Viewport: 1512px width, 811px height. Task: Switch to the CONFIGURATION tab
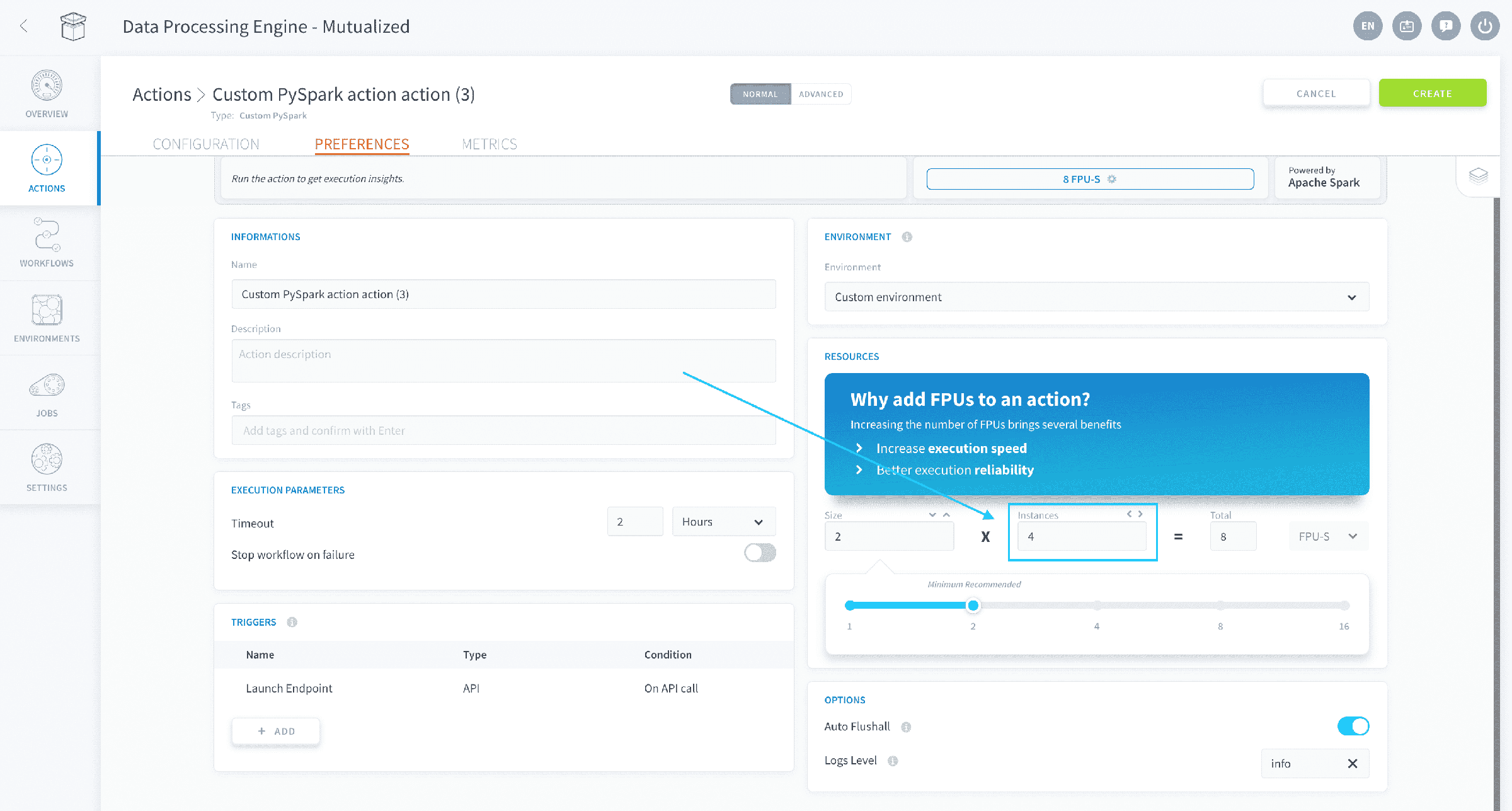tap(206, 144)
